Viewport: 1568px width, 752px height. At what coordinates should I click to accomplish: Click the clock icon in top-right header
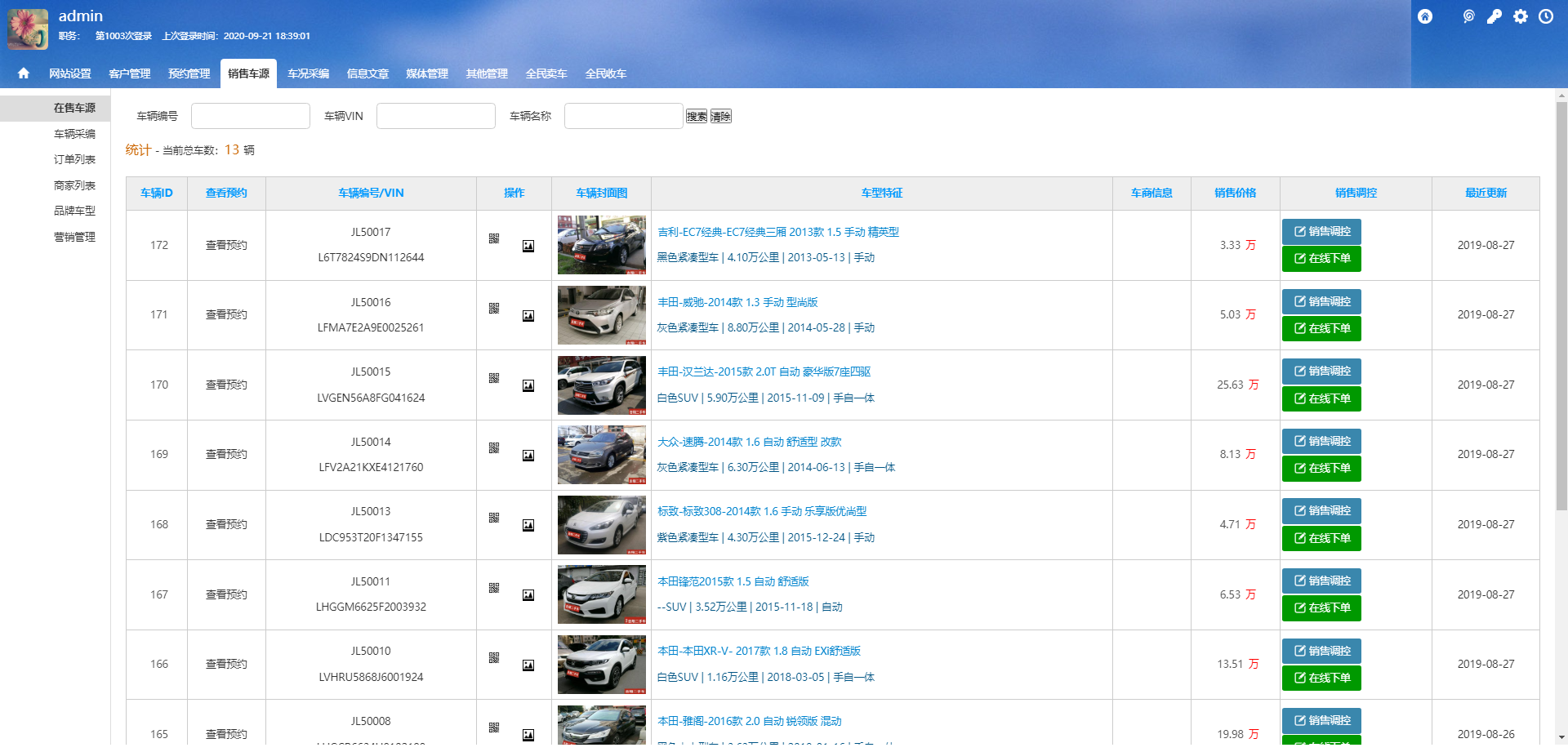(1546, 16)
